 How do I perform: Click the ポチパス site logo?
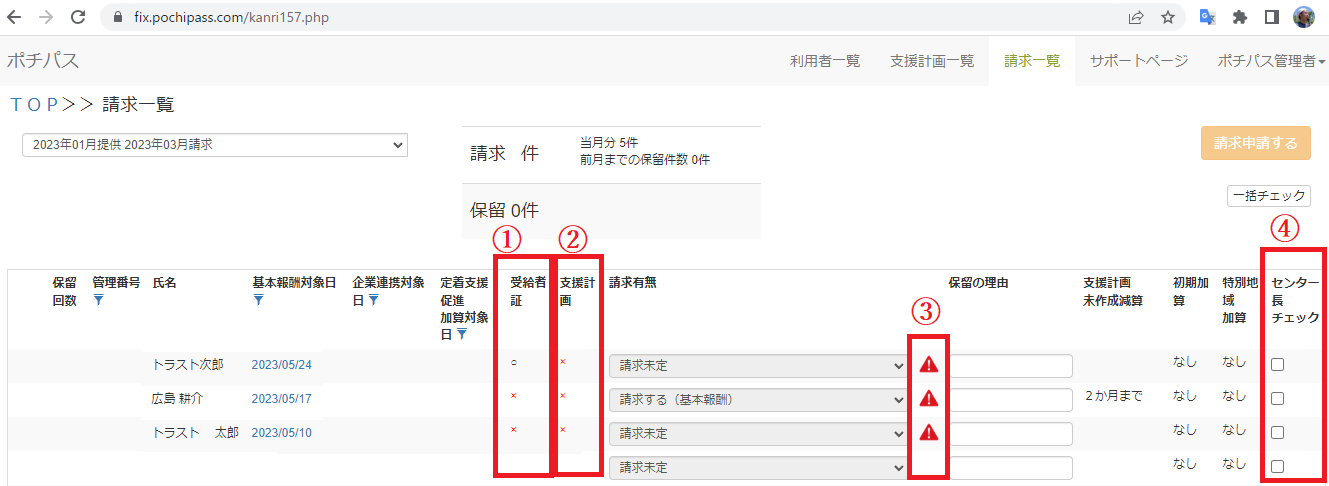(43, 61)
